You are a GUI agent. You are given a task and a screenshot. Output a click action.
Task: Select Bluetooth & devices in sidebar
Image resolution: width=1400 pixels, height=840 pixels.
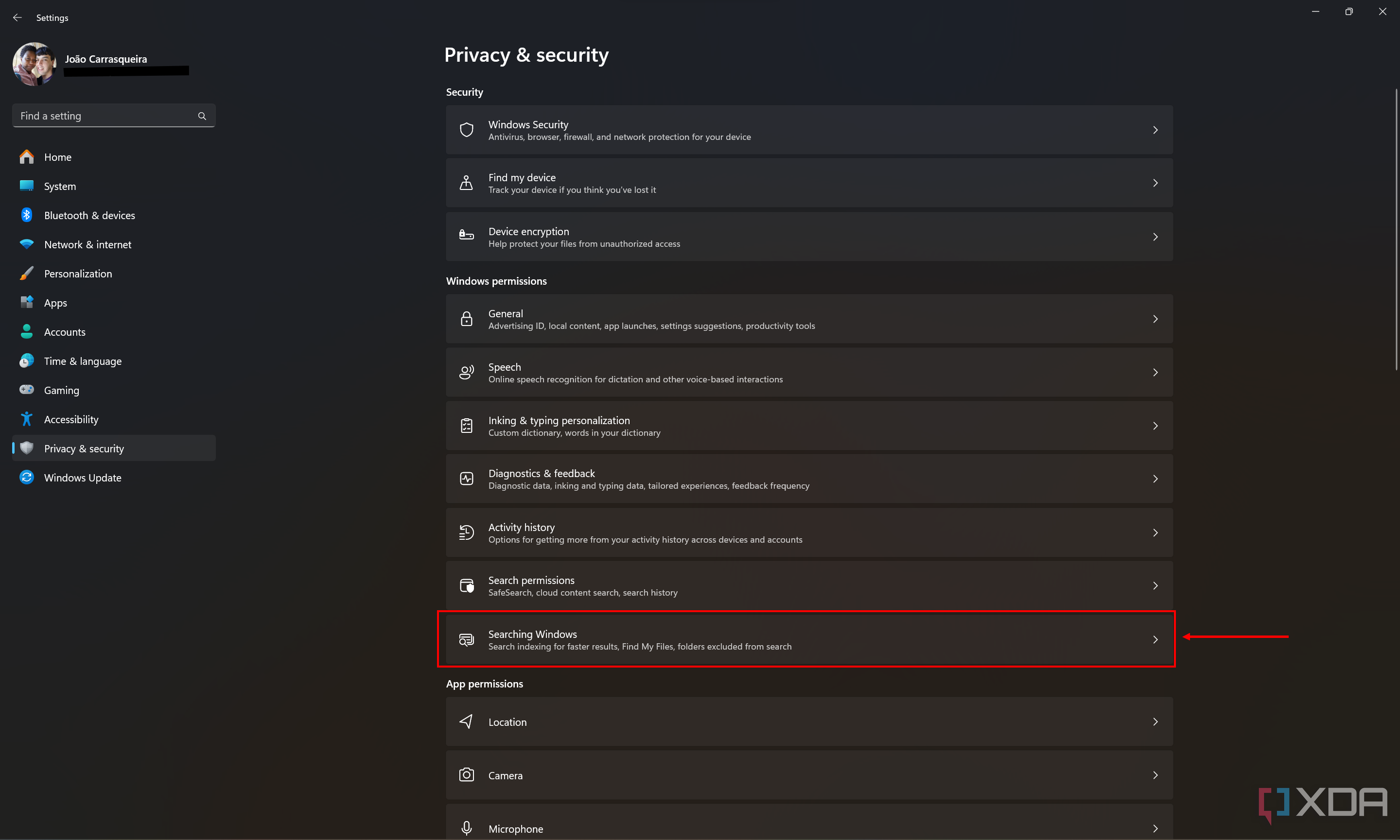(114, 215)
